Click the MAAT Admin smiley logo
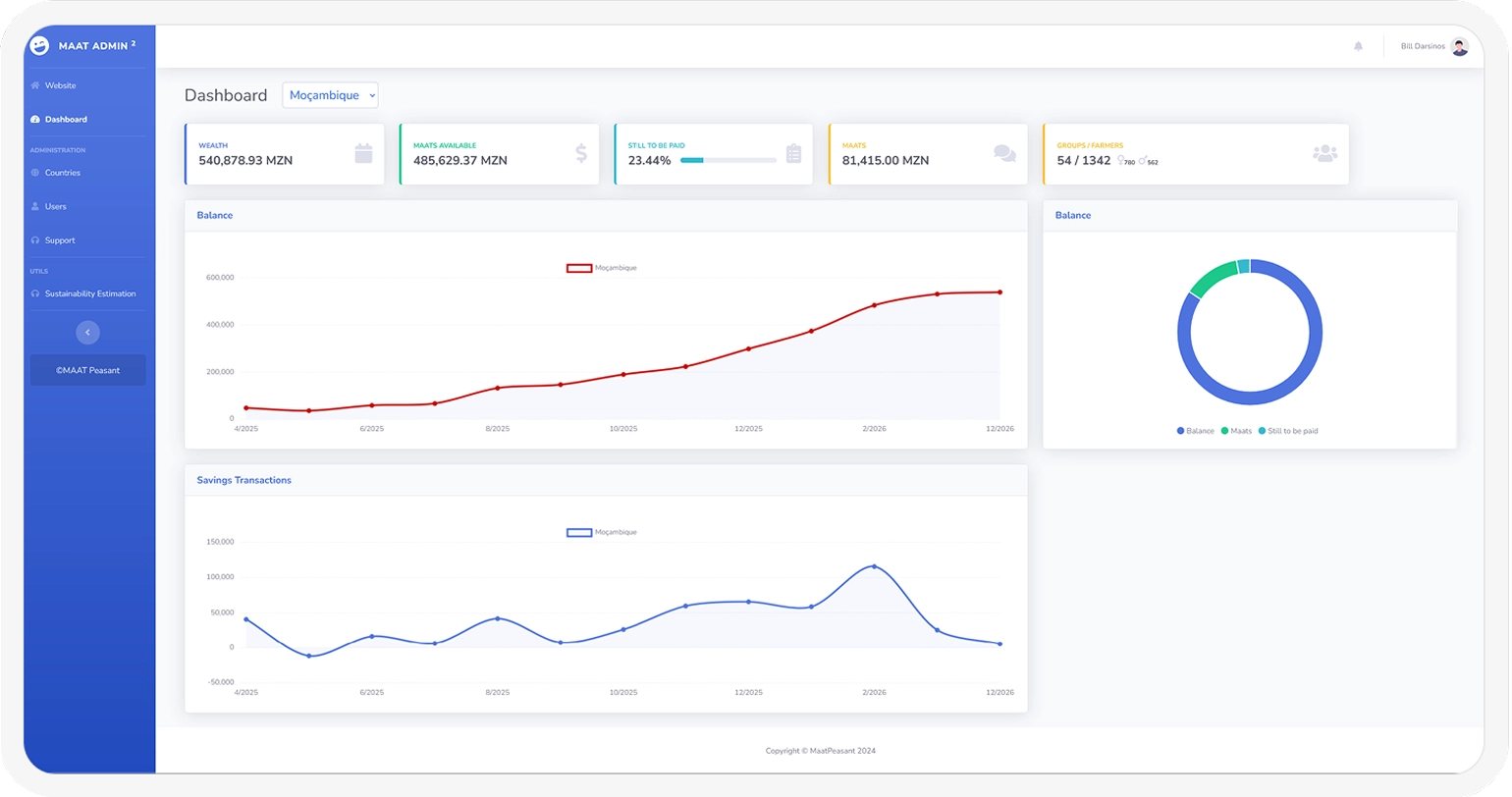Viewport: 1512px width, 797px height. coord(39,45)
